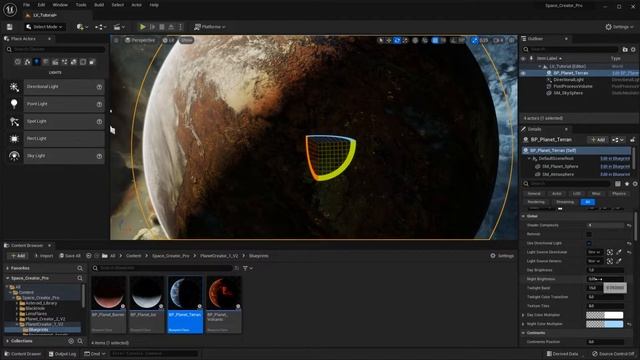640x360 pixels.
Task: Toggle angle snapping in the viewport toolbar
Action: point(453,40)
